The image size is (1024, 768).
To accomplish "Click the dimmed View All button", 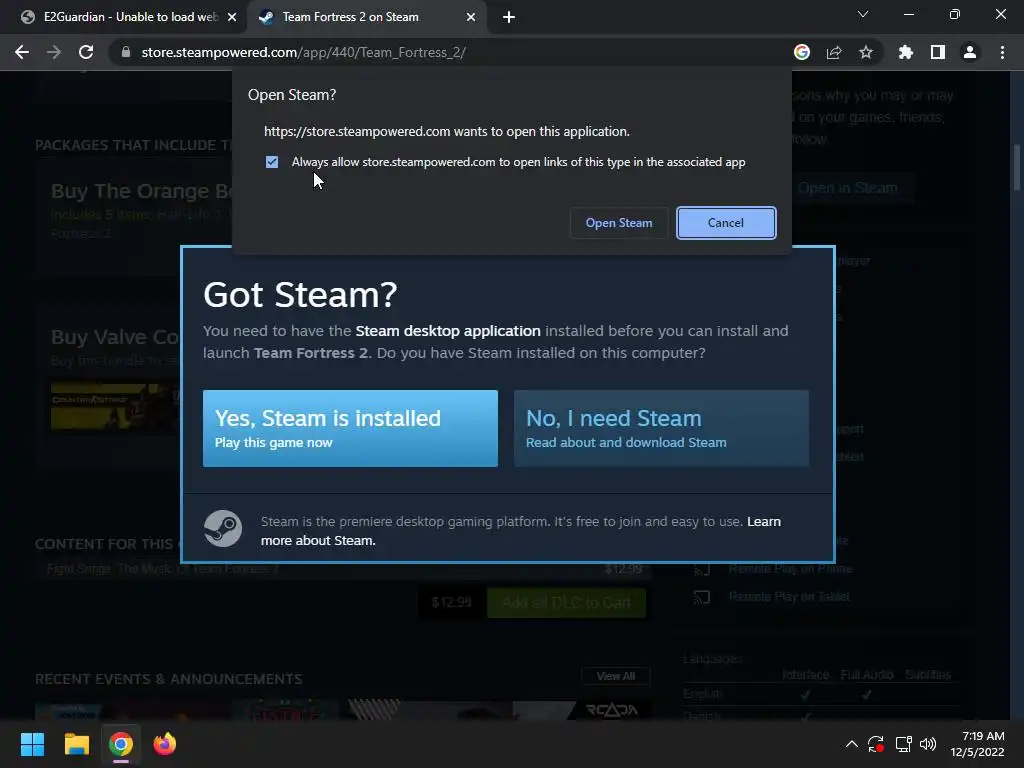I will (616, 676).
